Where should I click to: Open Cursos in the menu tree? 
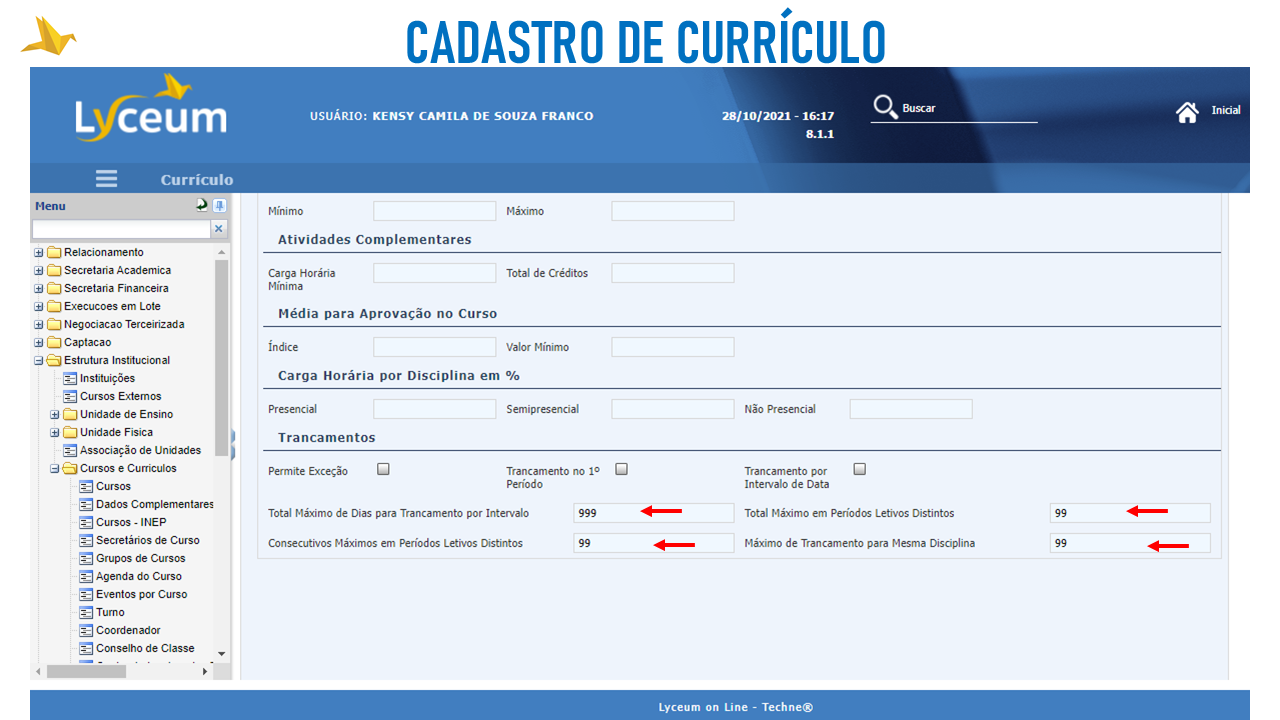pyautogui.click(x=113, y=486)
